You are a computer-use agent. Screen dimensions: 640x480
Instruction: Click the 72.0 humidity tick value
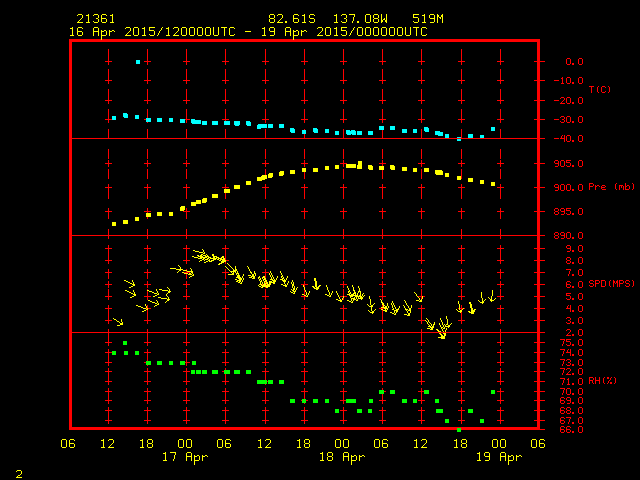pos(571,372)
